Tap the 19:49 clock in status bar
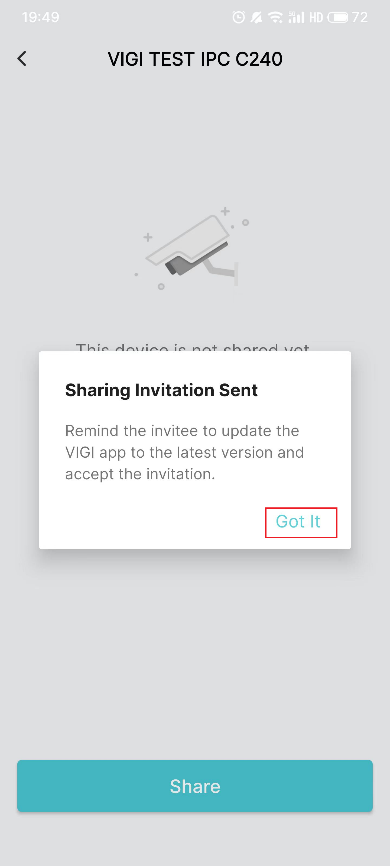Viewport: 390px width, 866px height. 40,17
